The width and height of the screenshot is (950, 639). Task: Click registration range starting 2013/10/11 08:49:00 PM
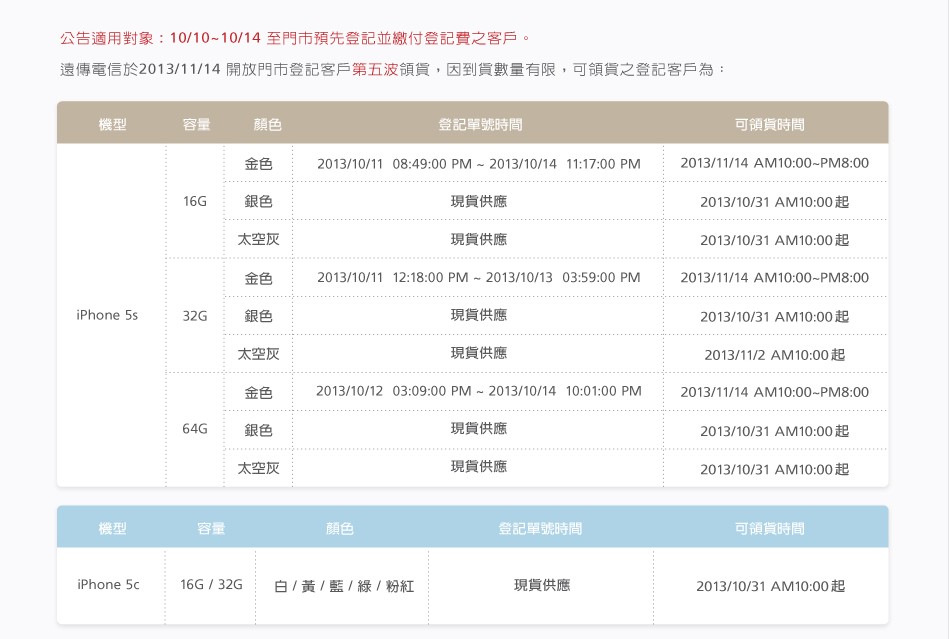[479, 164]
